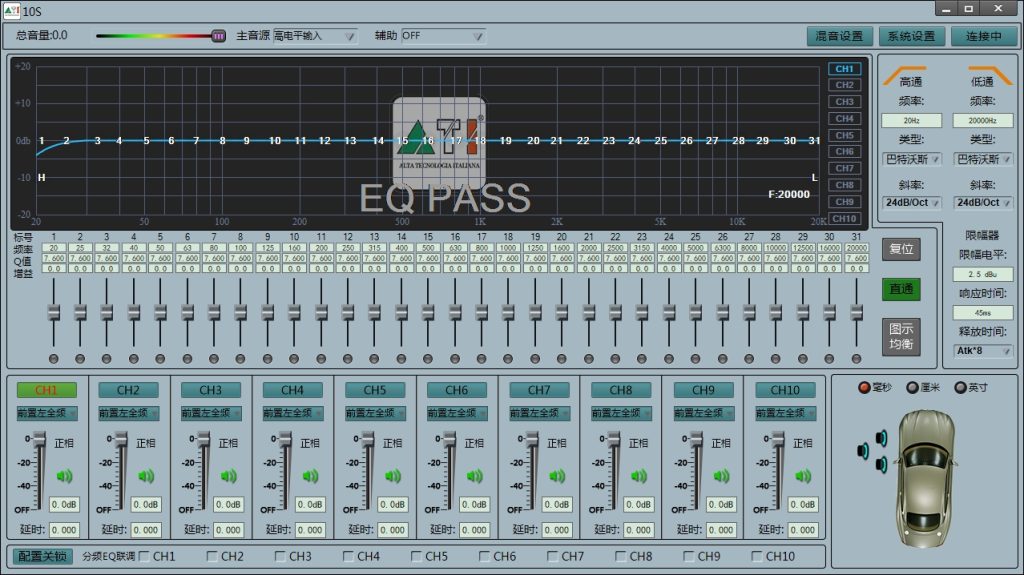Open 混音设置 mixer settings
The height and width of the screenshot is (575, 1024).
pos(839,36)
